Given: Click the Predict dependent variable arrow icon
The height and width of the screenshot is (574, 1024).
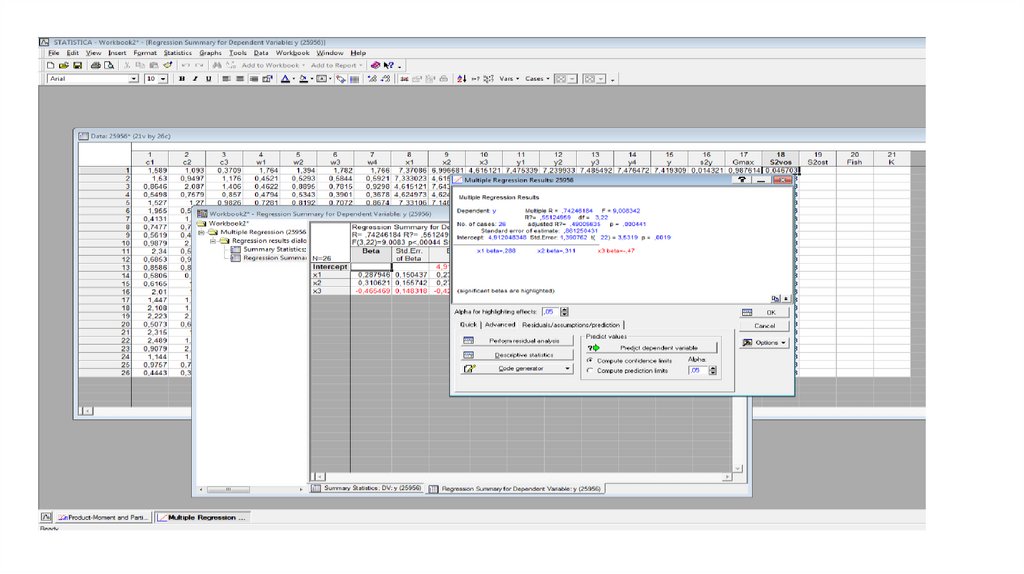Looking at the screenshot, I should [x=593, y=347].
